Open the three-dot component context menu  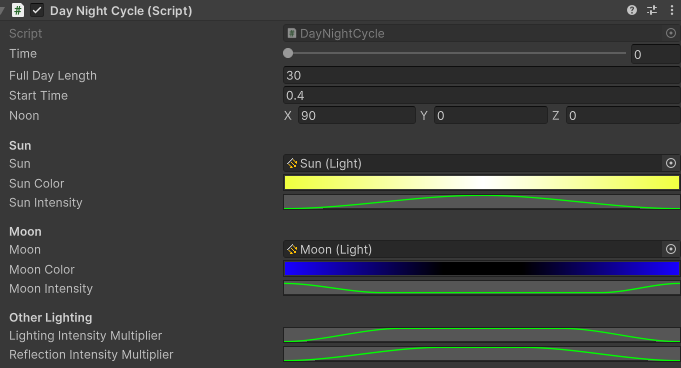671,10
